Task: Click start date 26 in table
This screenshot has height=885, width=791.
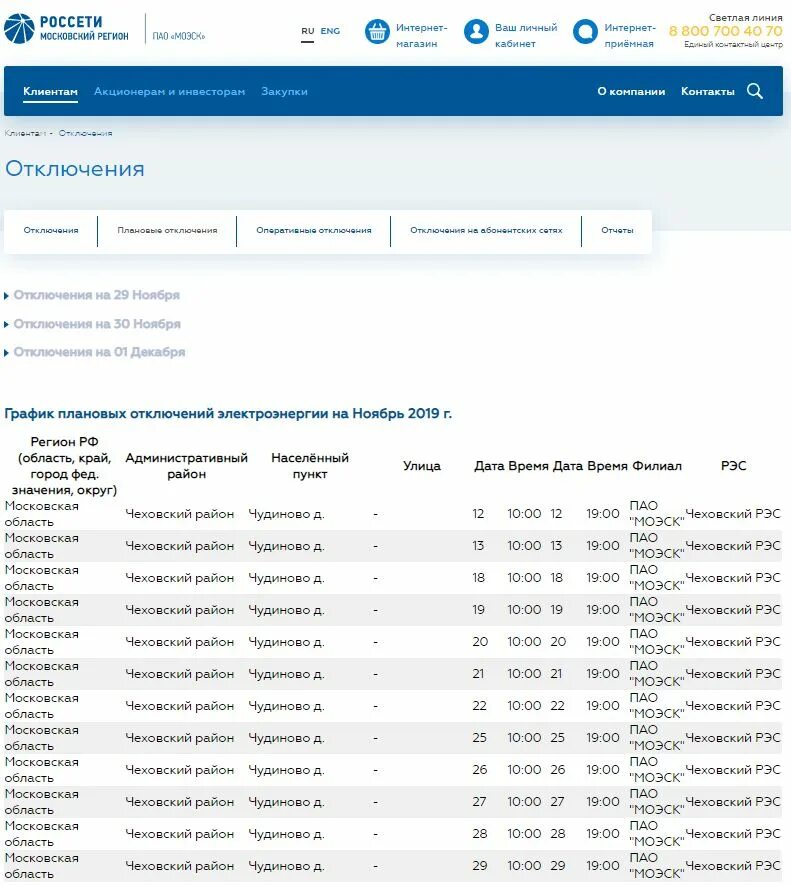Action: pos(479,770)
